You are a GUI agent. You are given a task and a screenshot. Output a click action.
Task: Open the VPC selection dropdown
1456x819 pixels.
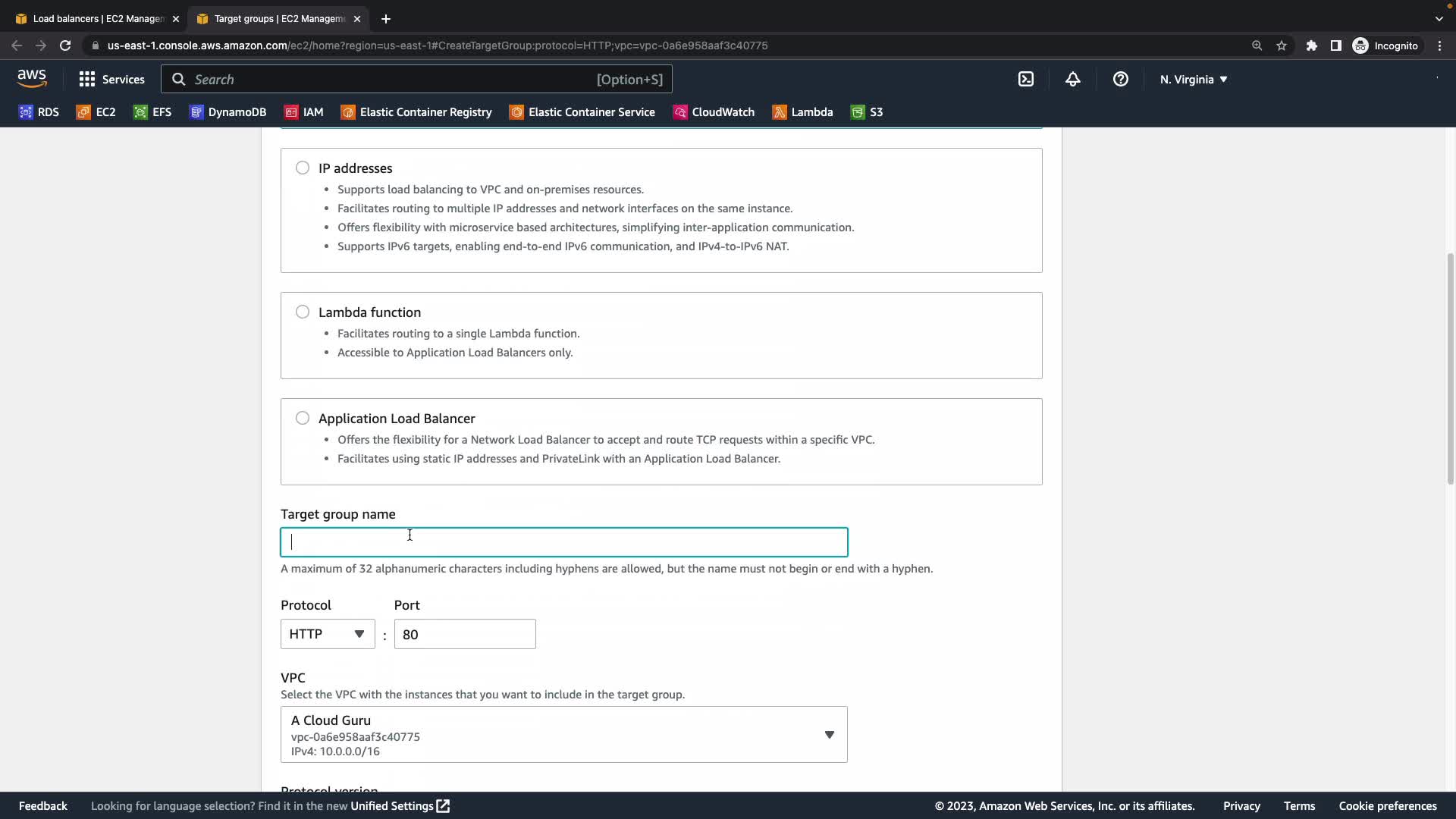563,735
